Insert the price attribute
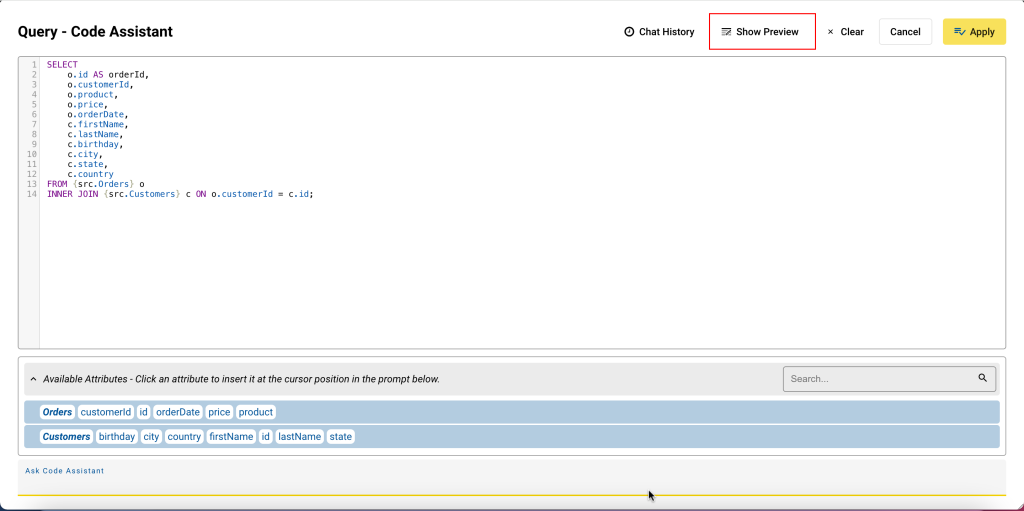The width and height of the screenshot is (1024, 511). coord(219,412)
